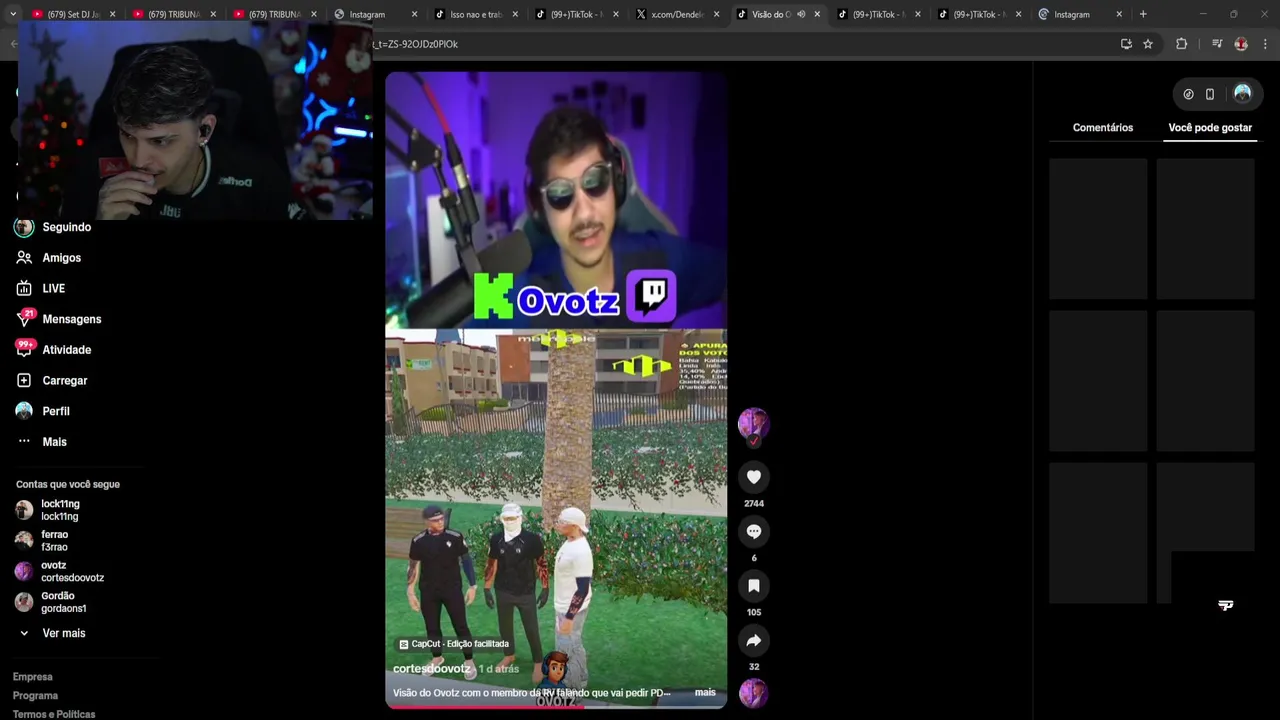1280x720 pixels.
Task: Switch to the last Instagram browser tab
Action: pyautogui.click(x=1080, y=14)
